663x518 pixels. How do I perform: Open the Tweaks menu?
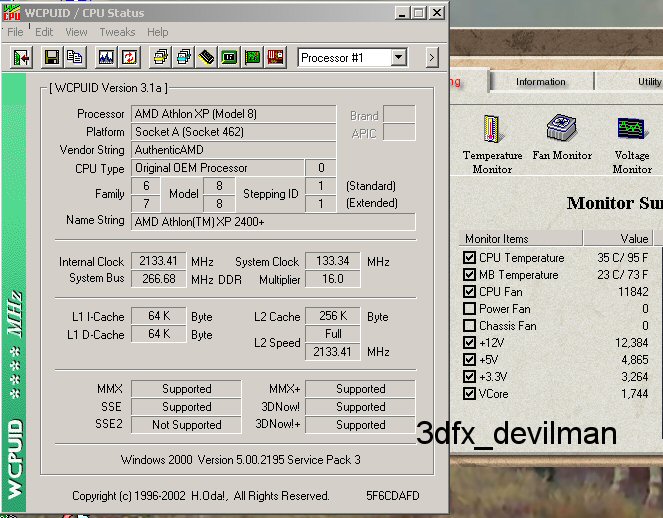click(x=117, y=32)
